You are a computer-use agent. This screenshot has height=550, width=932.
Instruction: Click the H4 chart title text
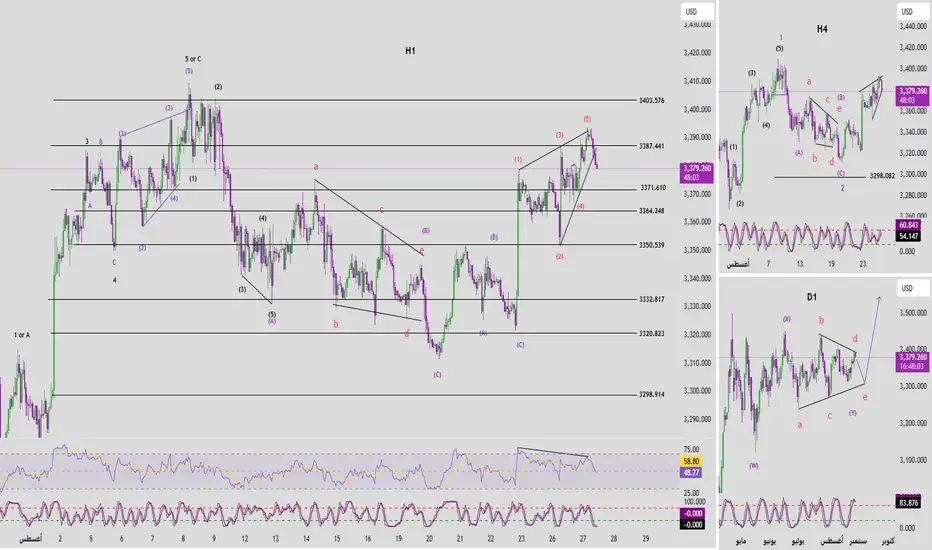[822, 29]
